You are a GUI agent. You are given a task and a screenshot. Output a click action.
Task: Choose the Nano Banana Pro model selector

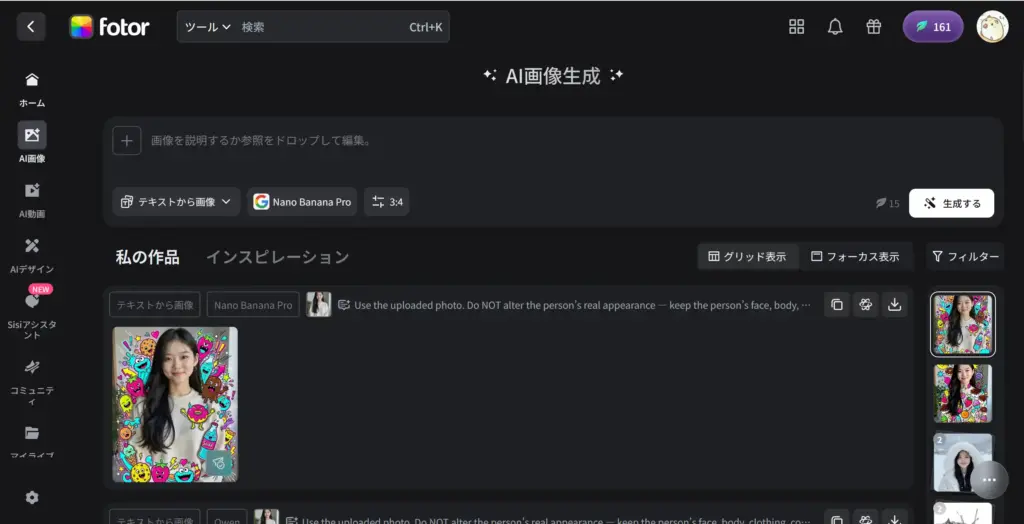tap(302, 202)
